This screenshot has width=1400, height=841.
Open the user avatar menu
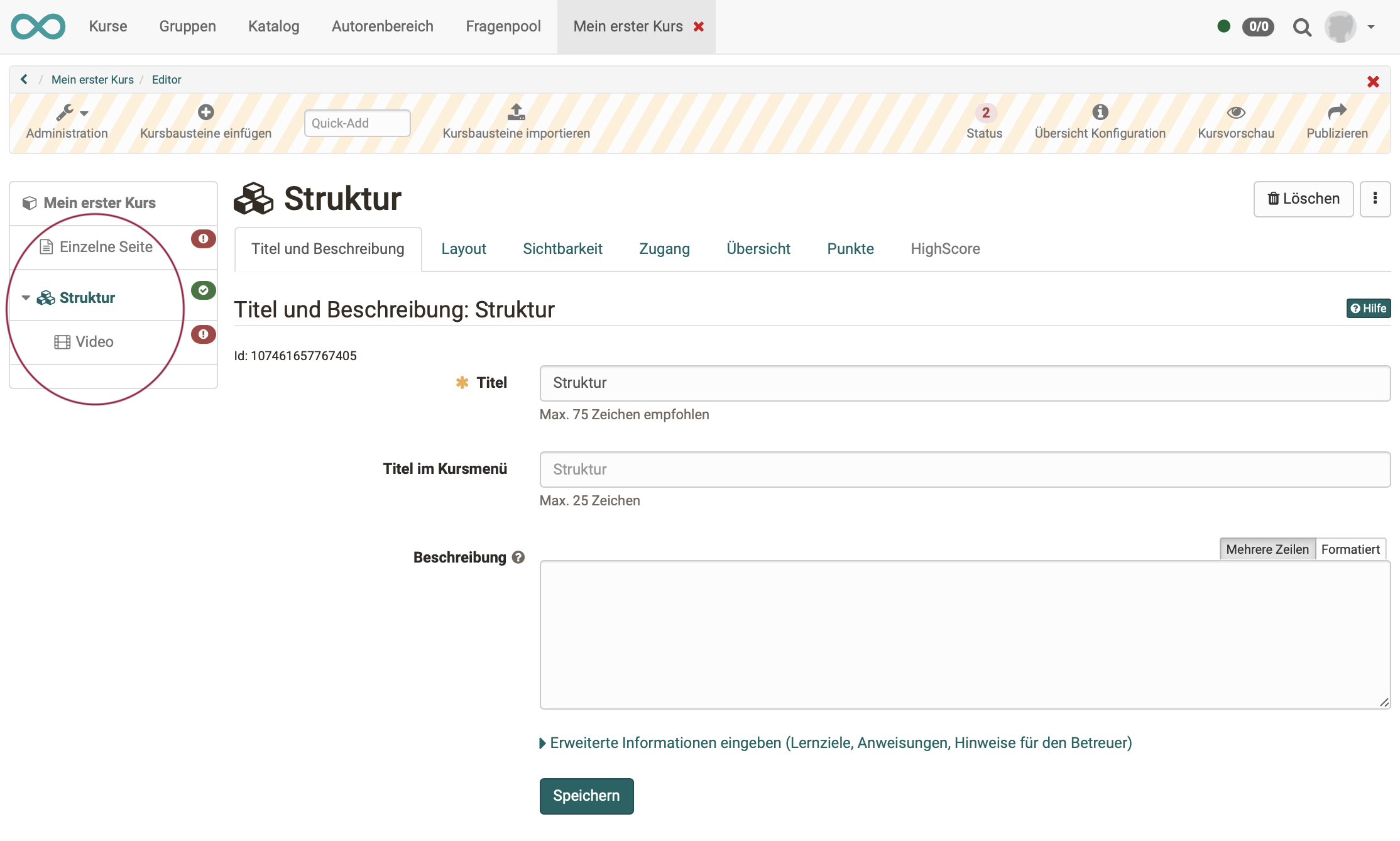[1350, 27]
